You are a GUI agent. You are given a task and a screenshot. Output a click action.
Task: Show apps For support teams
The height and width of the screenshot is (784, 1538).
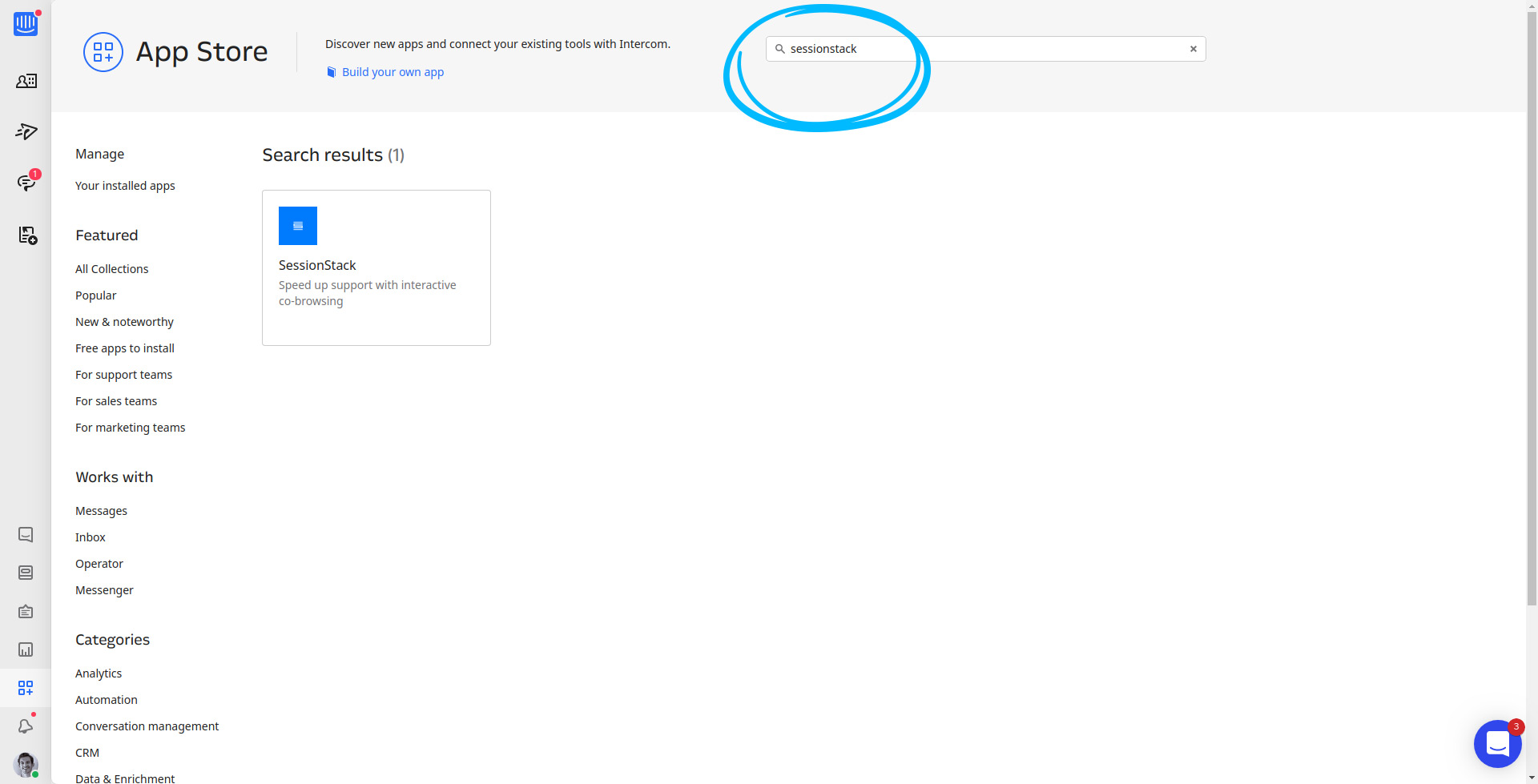(x=124, y=375)
